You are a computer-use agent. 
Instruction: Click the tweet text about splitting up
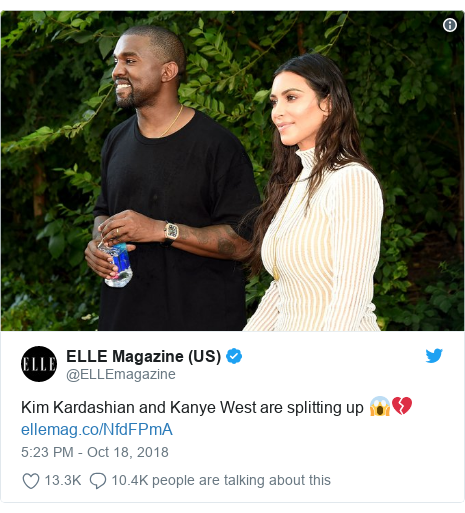pyautogui.click(x=192, y=407)
